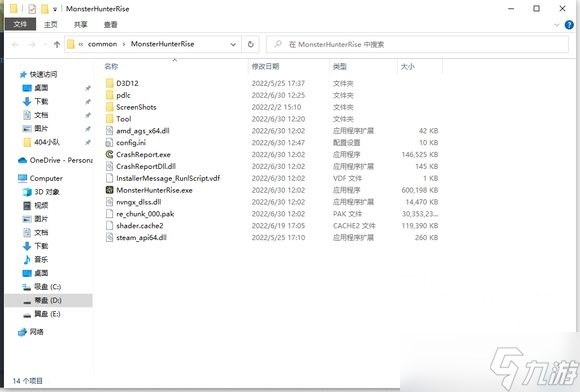Click the shader.cache2 file name
Image resolution: width=580 pixels, height=392 pixels.
tap(140, 226)
